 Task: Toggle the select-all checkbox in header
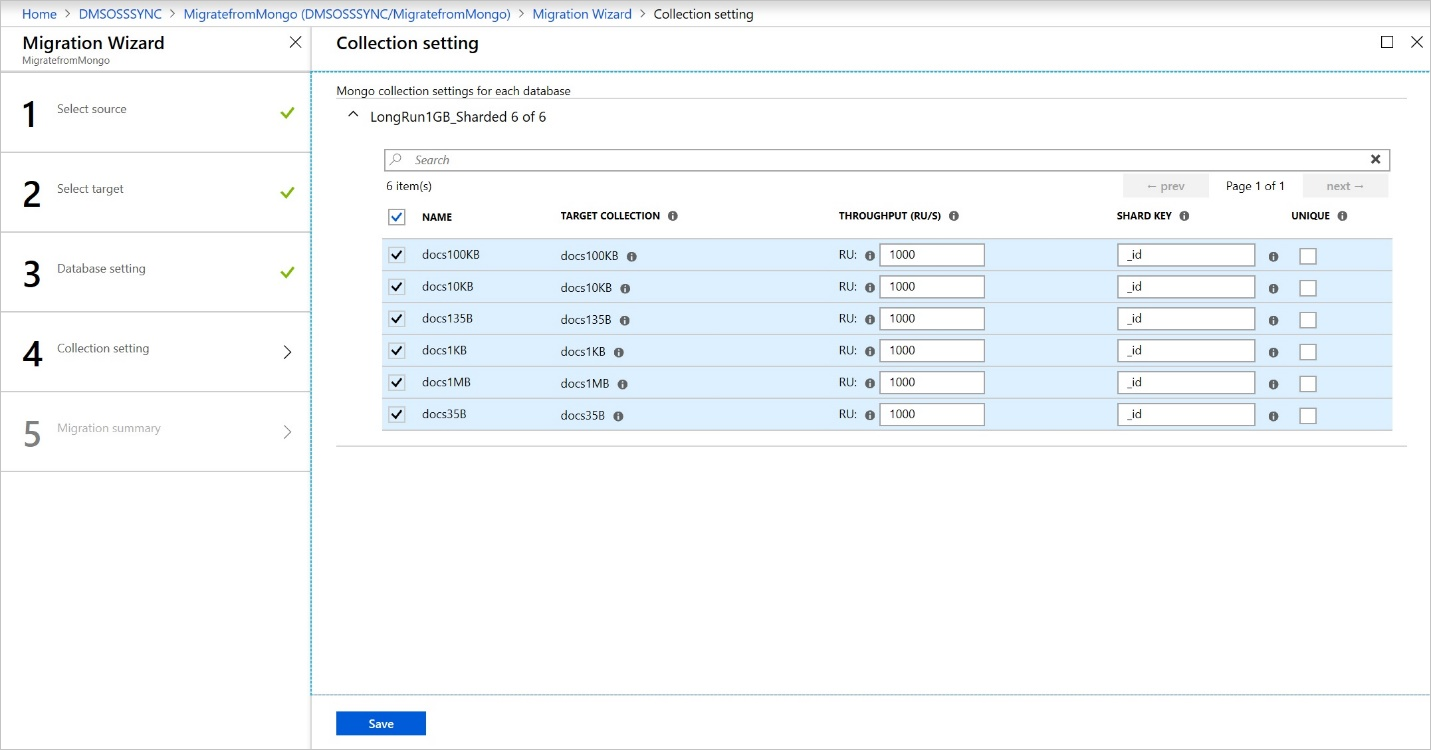click(396, 217)
